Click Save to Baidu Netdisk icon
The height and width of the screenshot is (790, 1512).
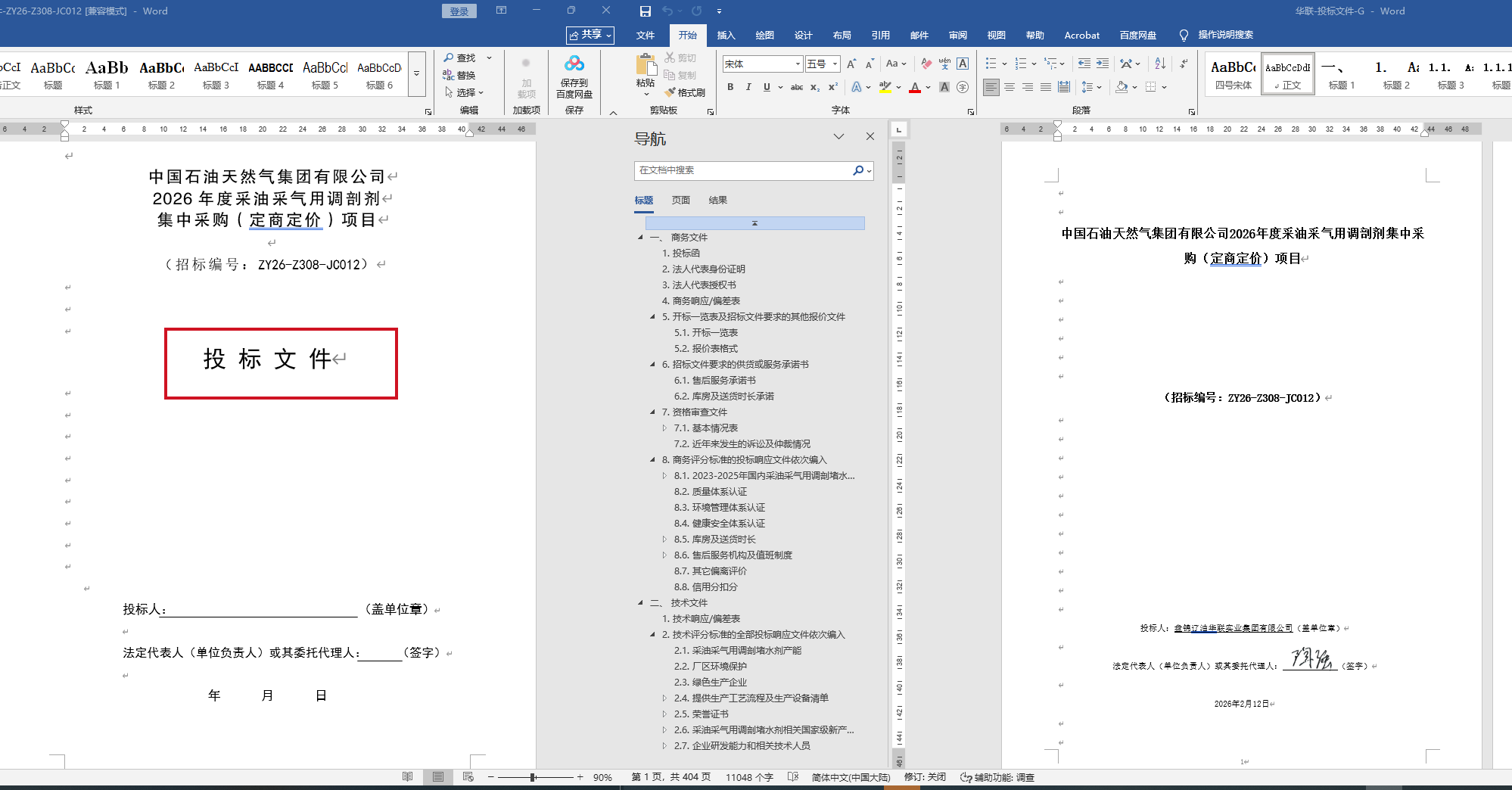(574, 76)
